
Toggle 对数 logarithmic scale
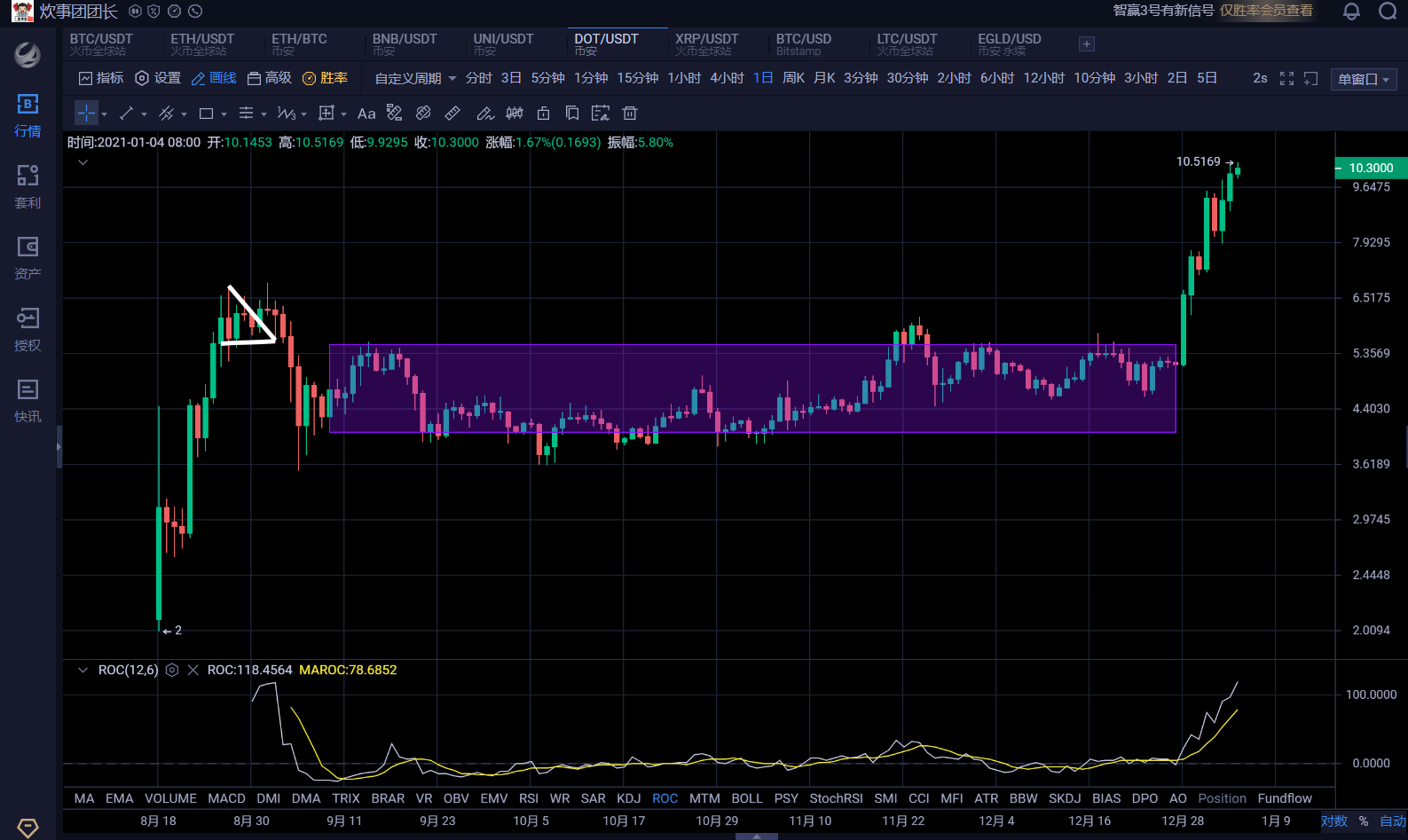[x=1333, y=821]
